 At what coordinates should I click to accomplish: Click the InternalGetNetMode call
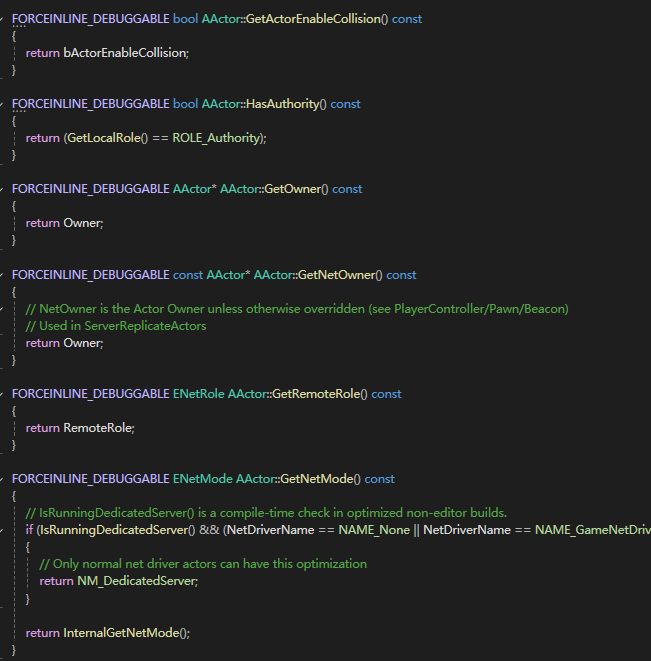pyautogui.click(x=121, y=633)
